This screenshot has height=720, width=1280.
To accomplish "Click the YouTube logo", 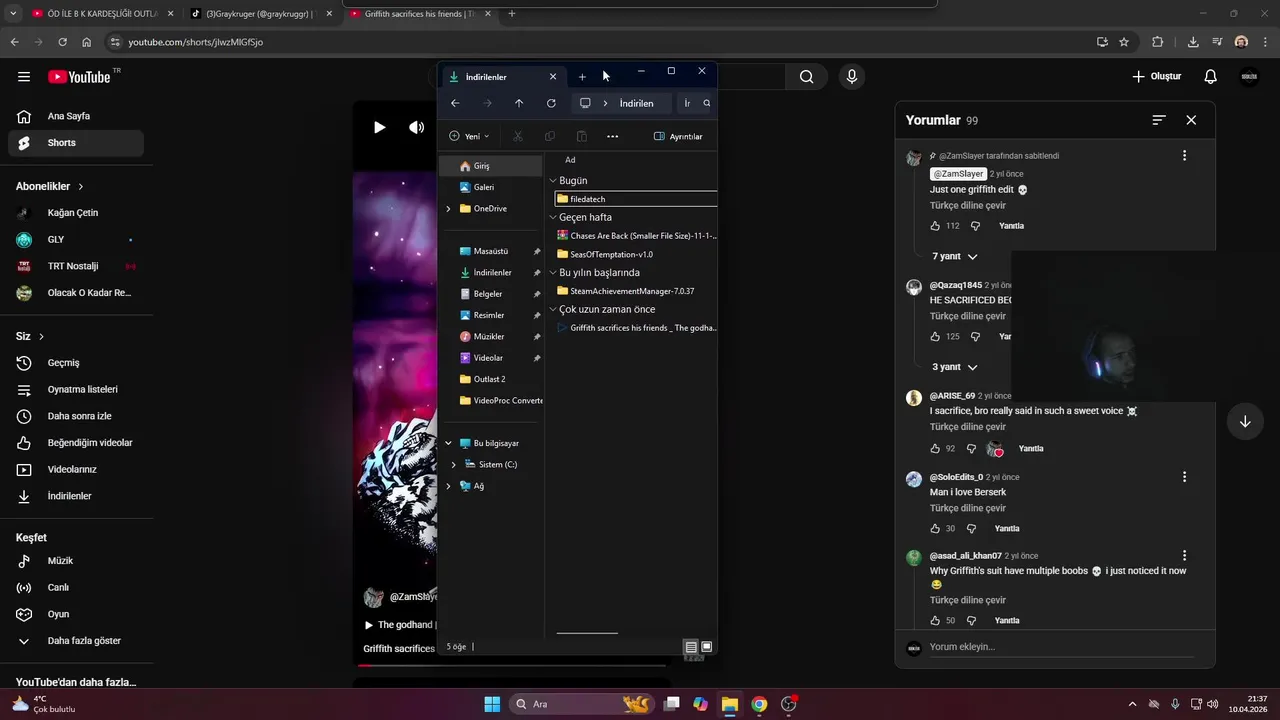I will [78, 77].
